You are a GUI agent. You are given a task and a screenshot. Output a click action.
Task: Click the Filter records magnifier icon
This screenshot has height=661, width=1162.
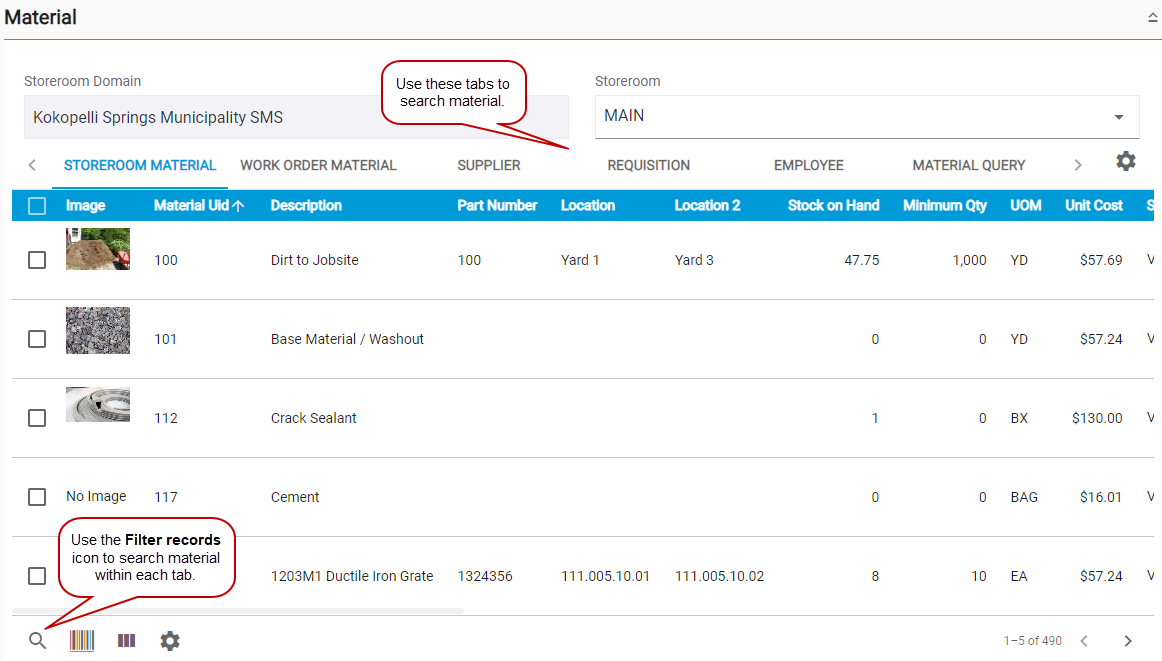click(37, 641)
